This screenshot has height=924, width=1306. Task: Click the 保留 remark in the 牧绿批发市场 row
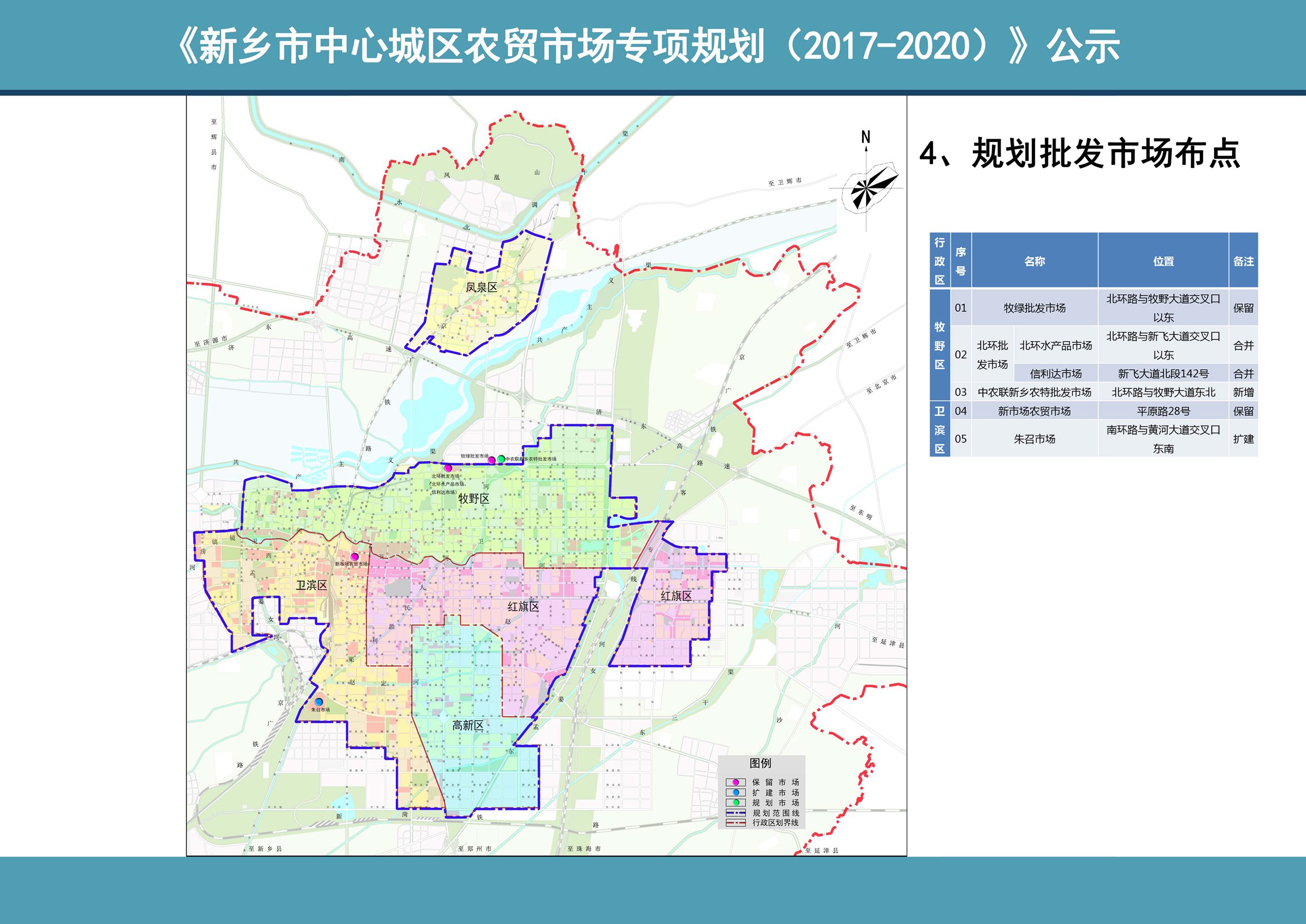click(x=1244, y=308)
